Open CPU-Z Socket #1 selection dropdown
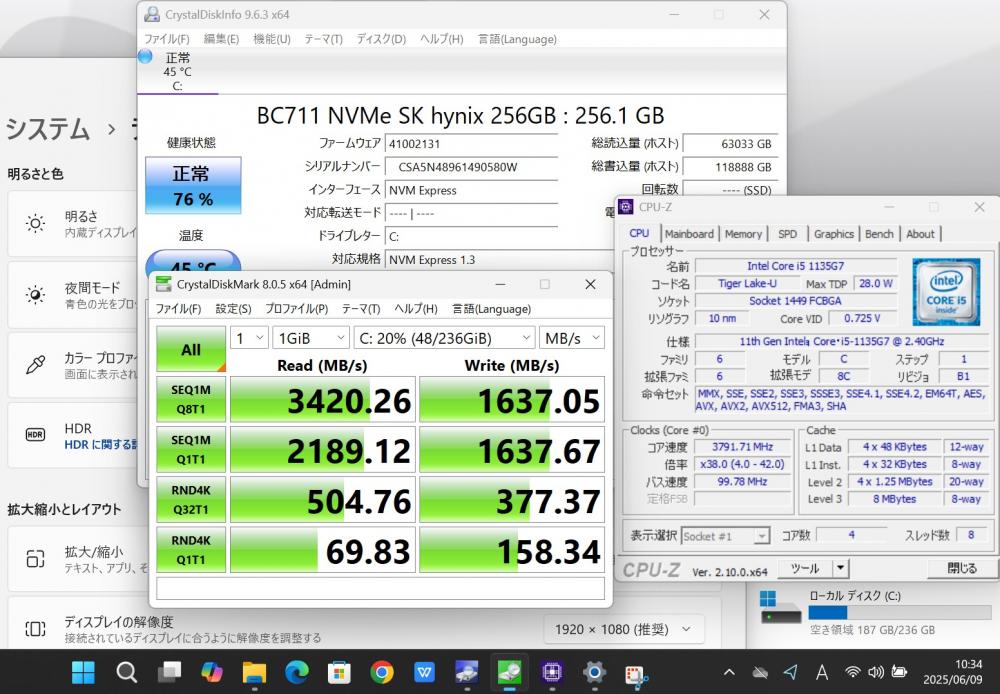 click(725, 536)
